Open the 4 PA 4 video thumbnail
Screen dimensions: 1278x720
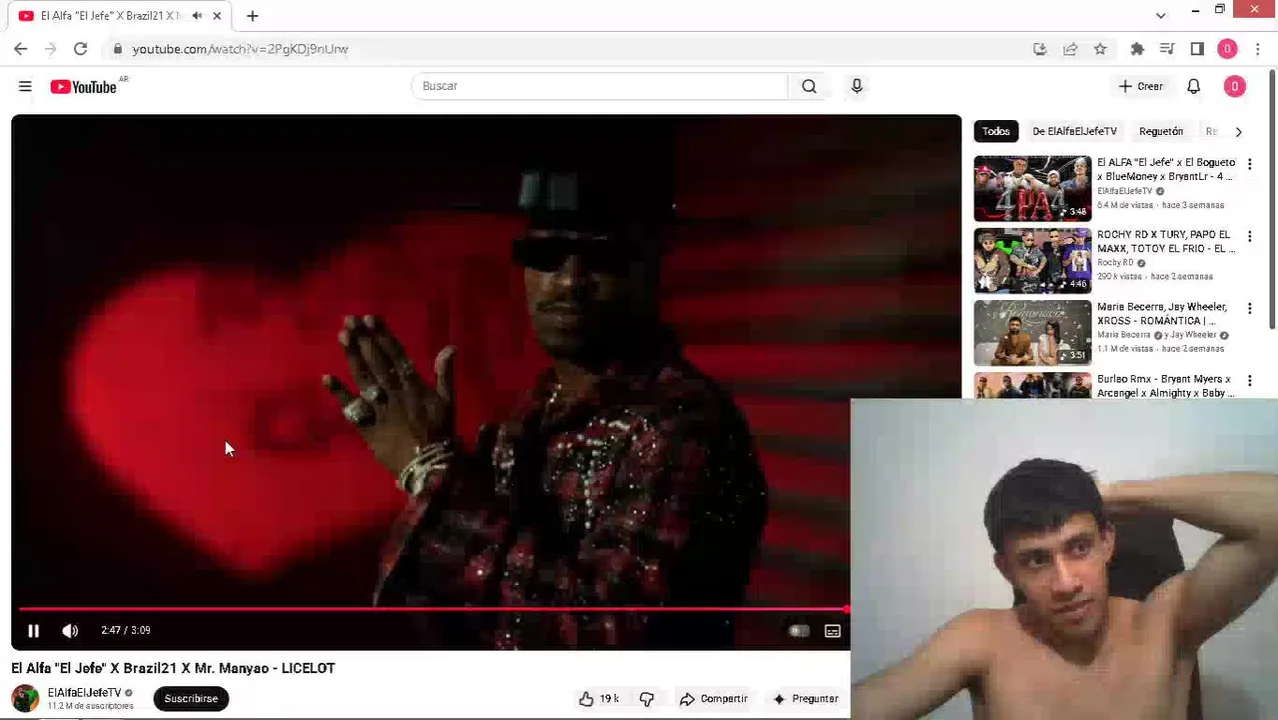[x=1032, y=188]
